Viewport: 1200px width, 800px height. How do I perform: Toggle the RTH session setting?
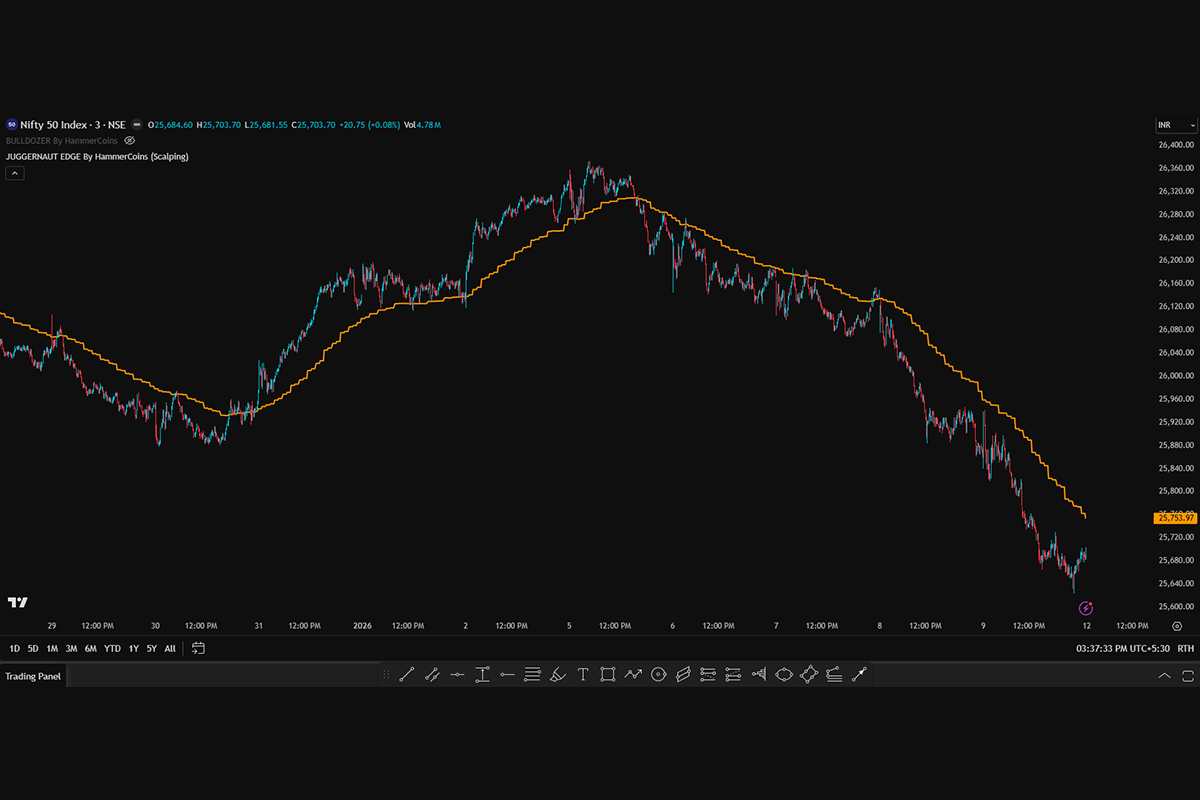click(1185, 649)
